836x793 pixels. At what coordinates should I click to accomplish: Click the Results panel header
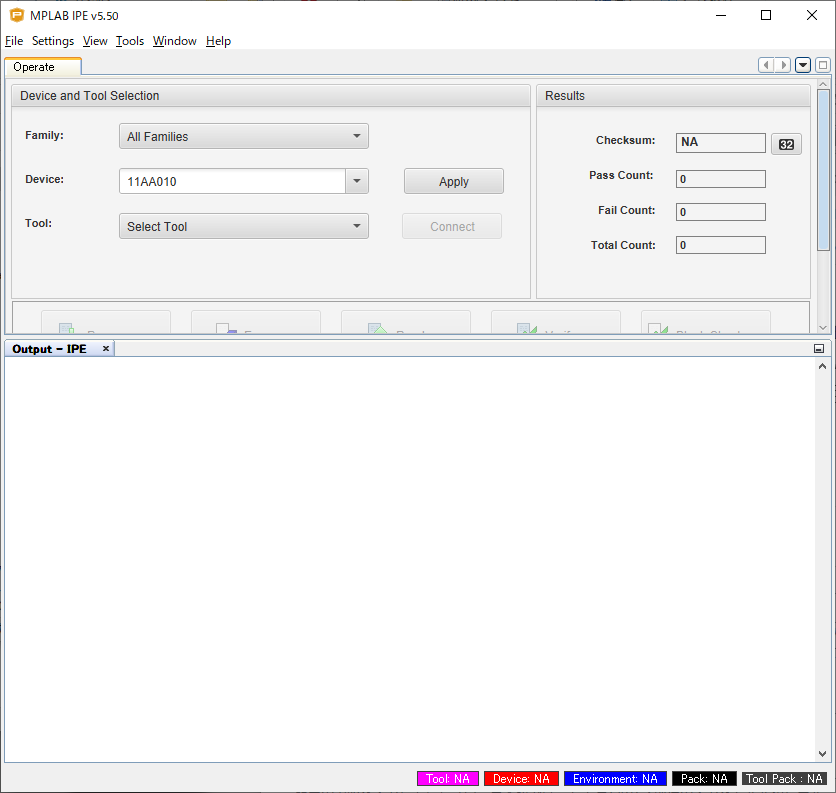[673, 96]
